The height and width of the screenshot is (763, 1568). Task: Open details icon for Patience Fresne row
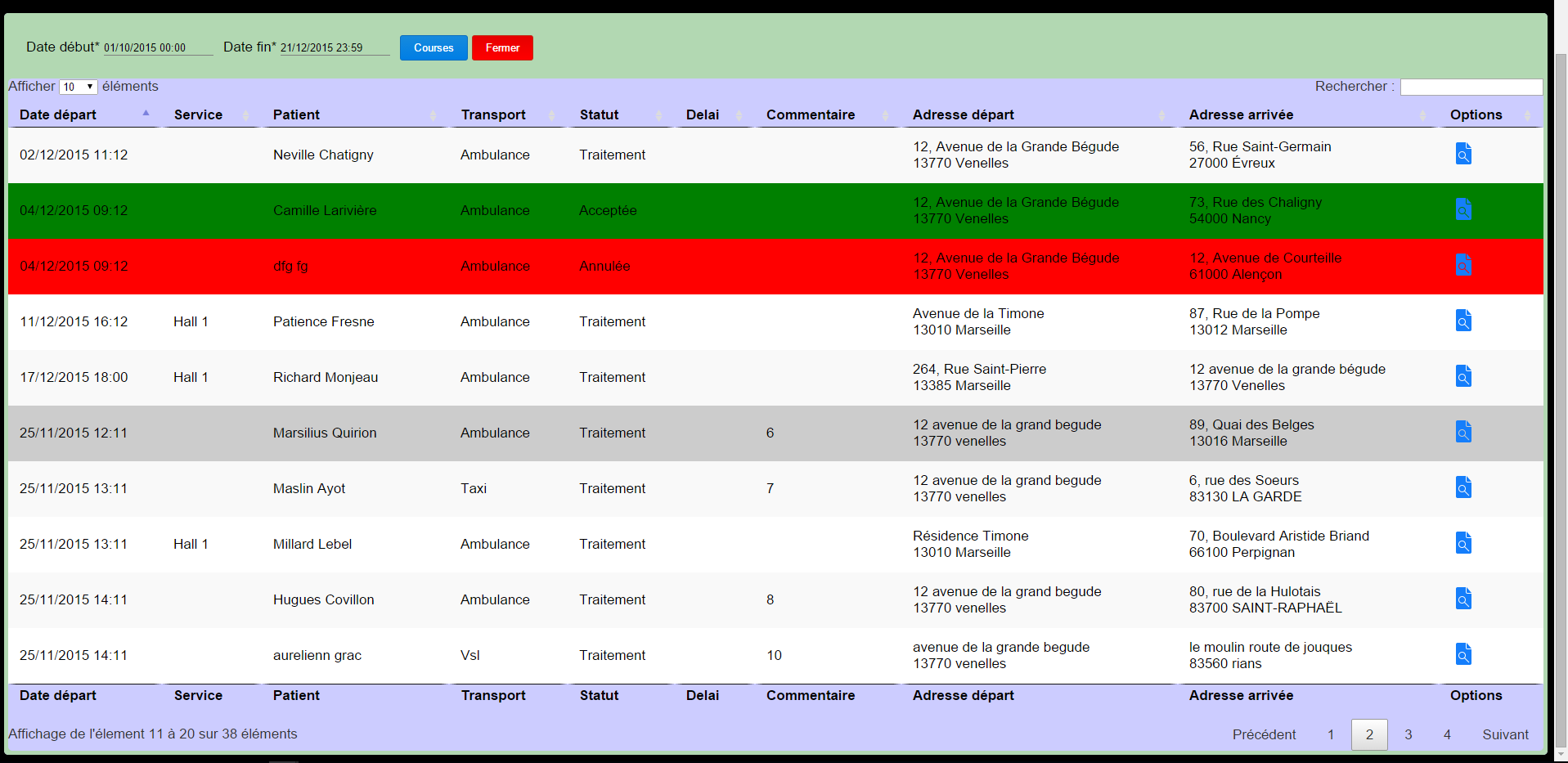pyautogui.click(x=1463, y=321)
